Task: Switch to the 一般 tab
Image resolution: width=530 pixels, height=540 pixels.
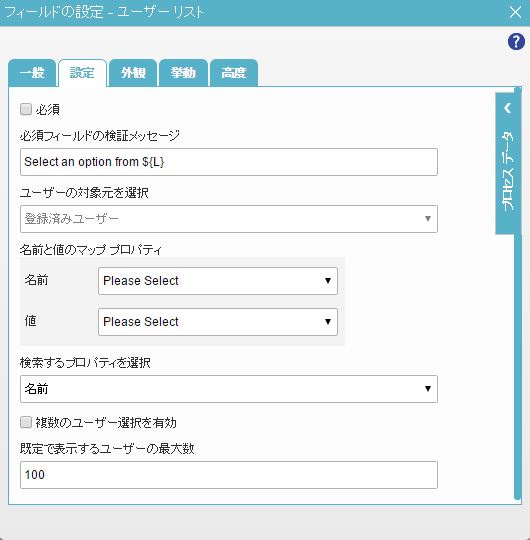Action: coord(32,73)
